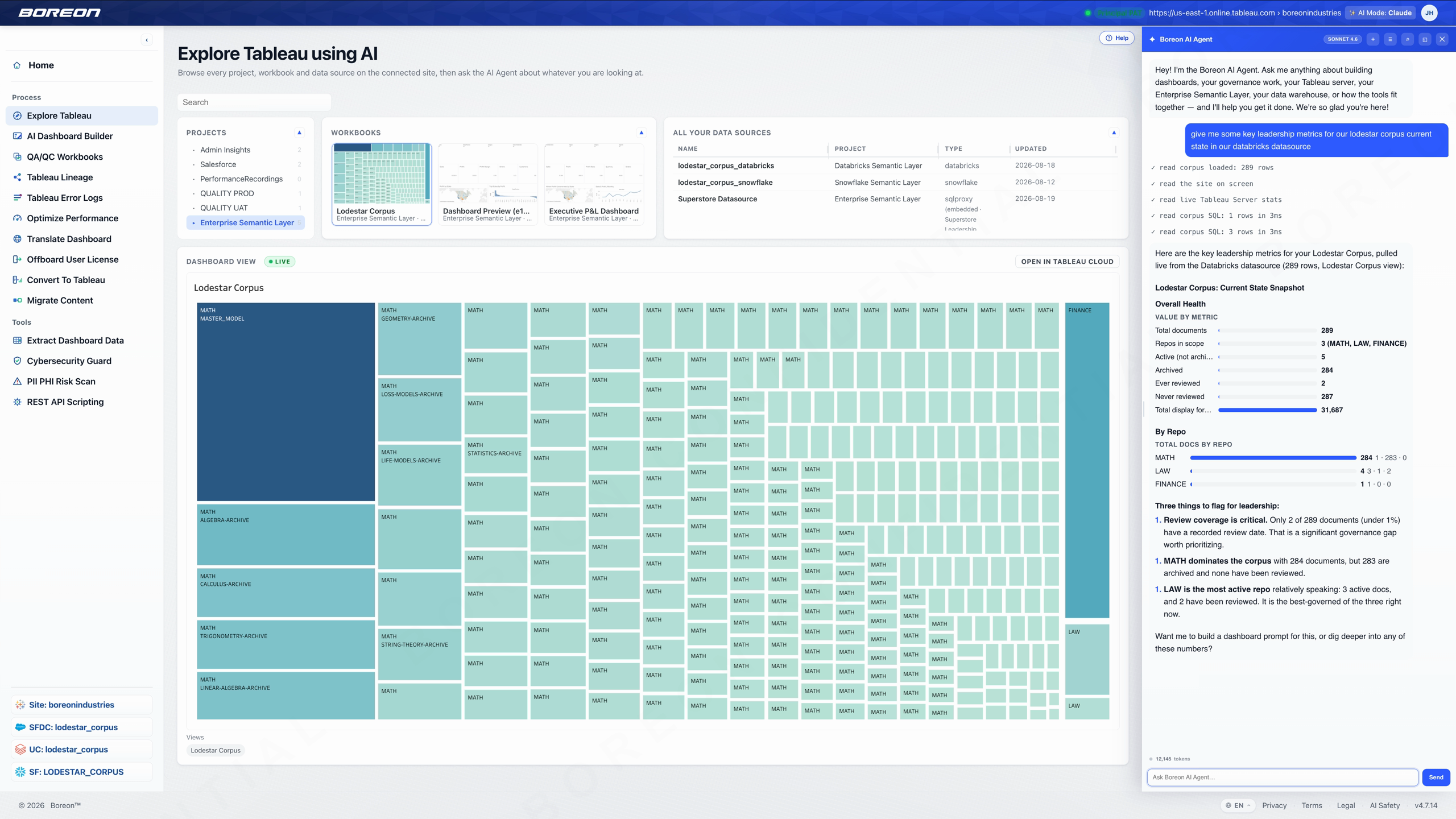Select the Lodestar Corpus view chip under Views

216,750
